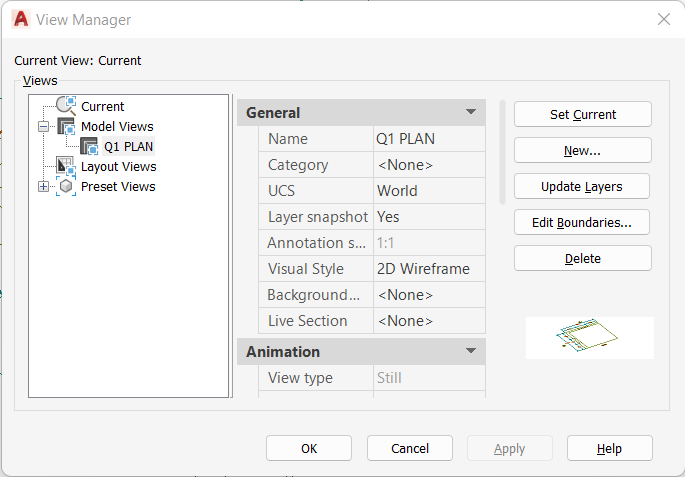Click the Name field value Q1 PLAN
Image resolution: width=685 pixels, height=477 pixels.
pyautogui.click(x=429, y=139)
